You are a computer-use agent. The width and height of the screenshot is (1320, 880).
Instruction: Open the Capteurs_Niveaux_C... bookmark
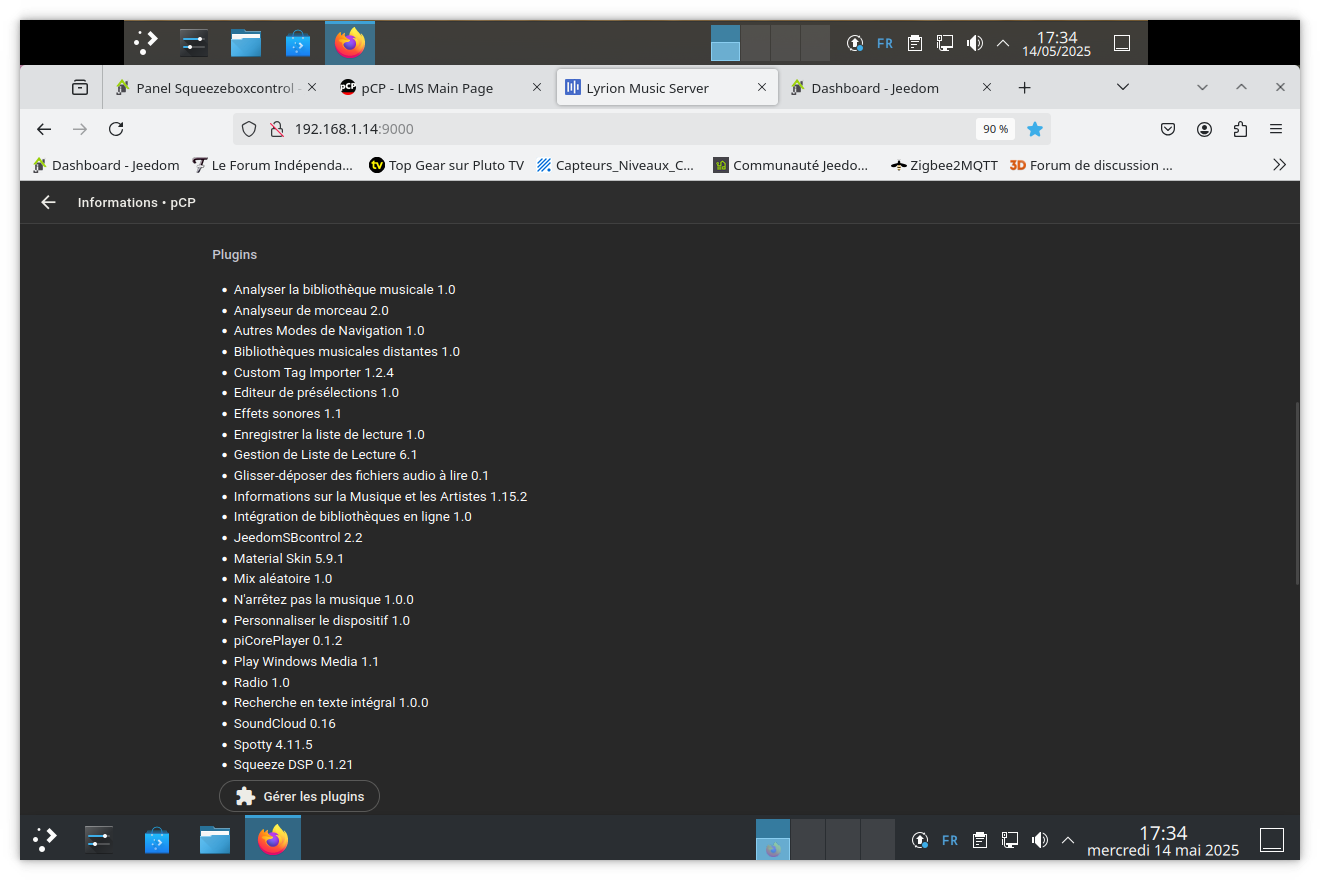(615, 165)
